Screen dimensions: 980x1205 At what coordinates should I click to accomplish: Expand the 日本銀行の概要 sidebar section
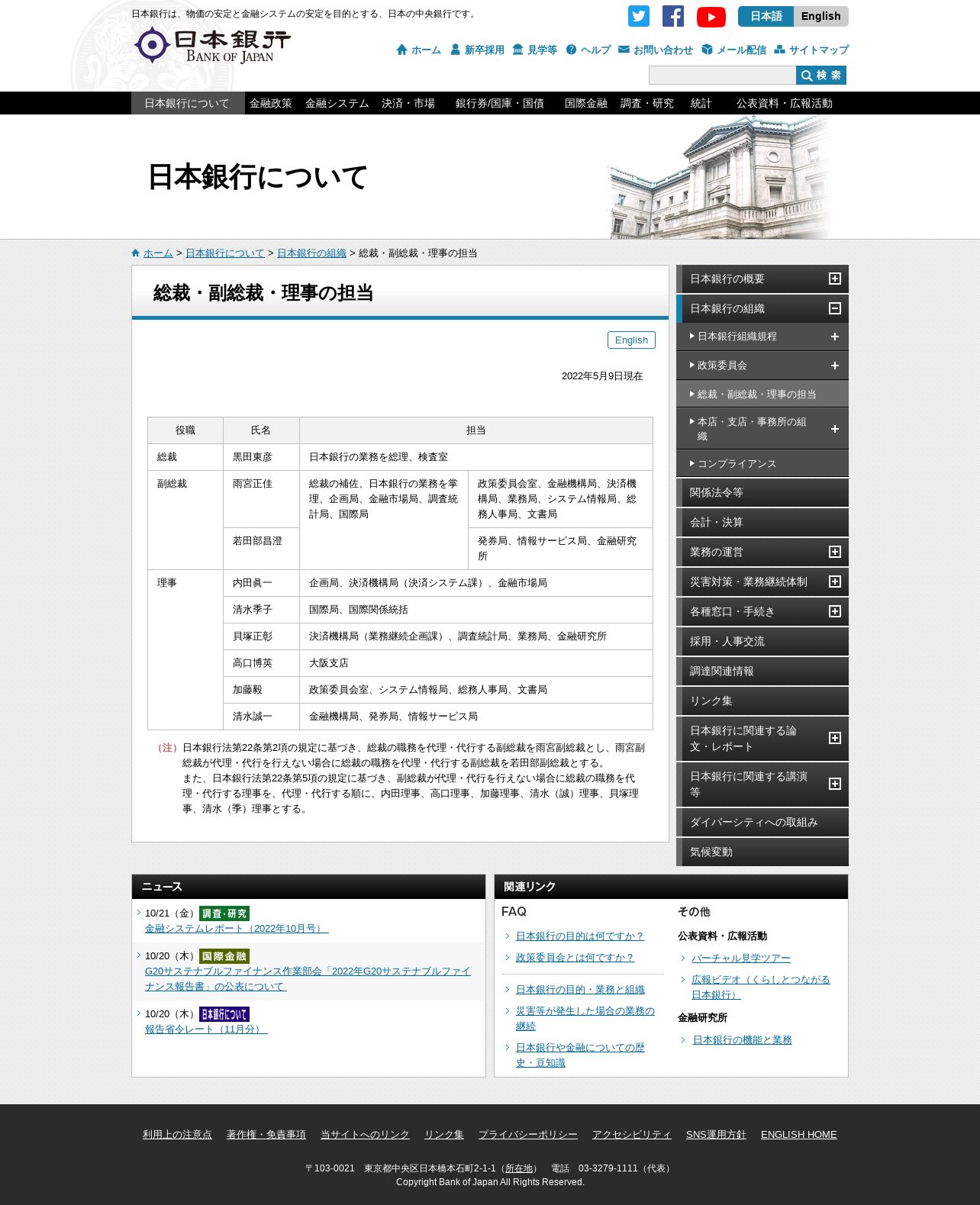point(835,279)
